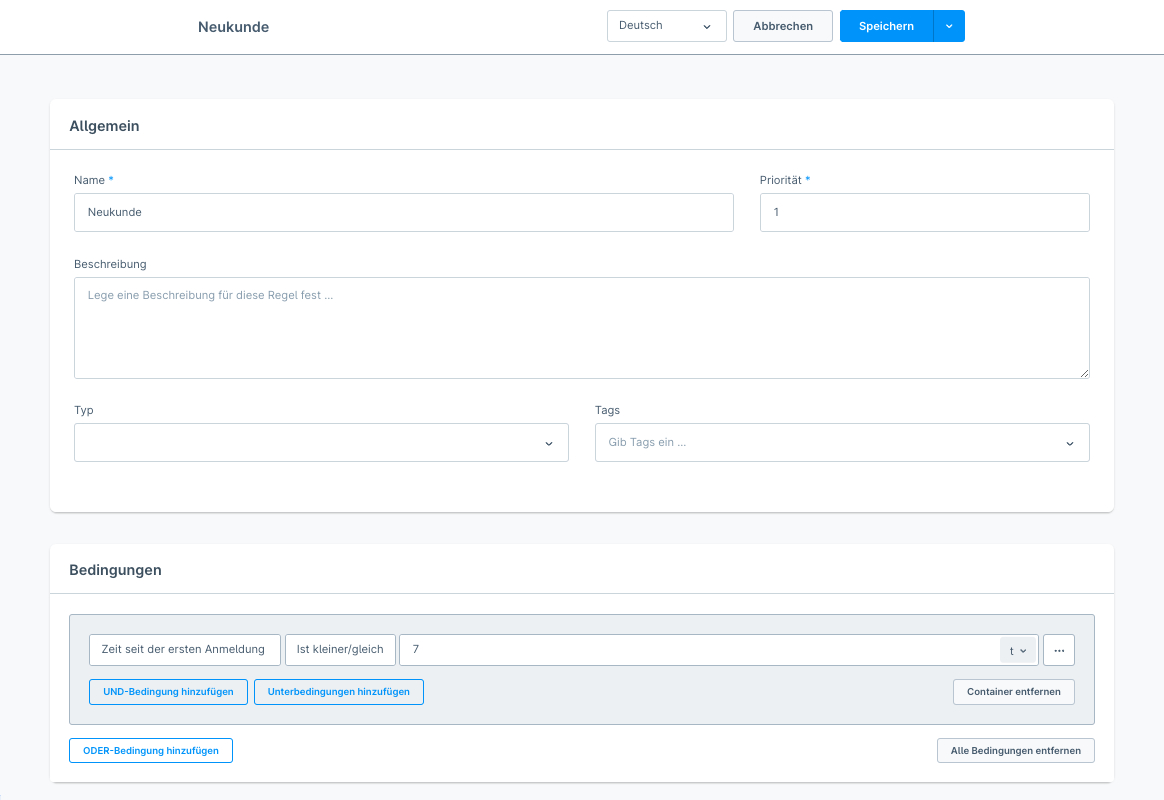The image size is (1164, 800).
Task: Open the Tags selection field
Action: (x=841, y=442)
